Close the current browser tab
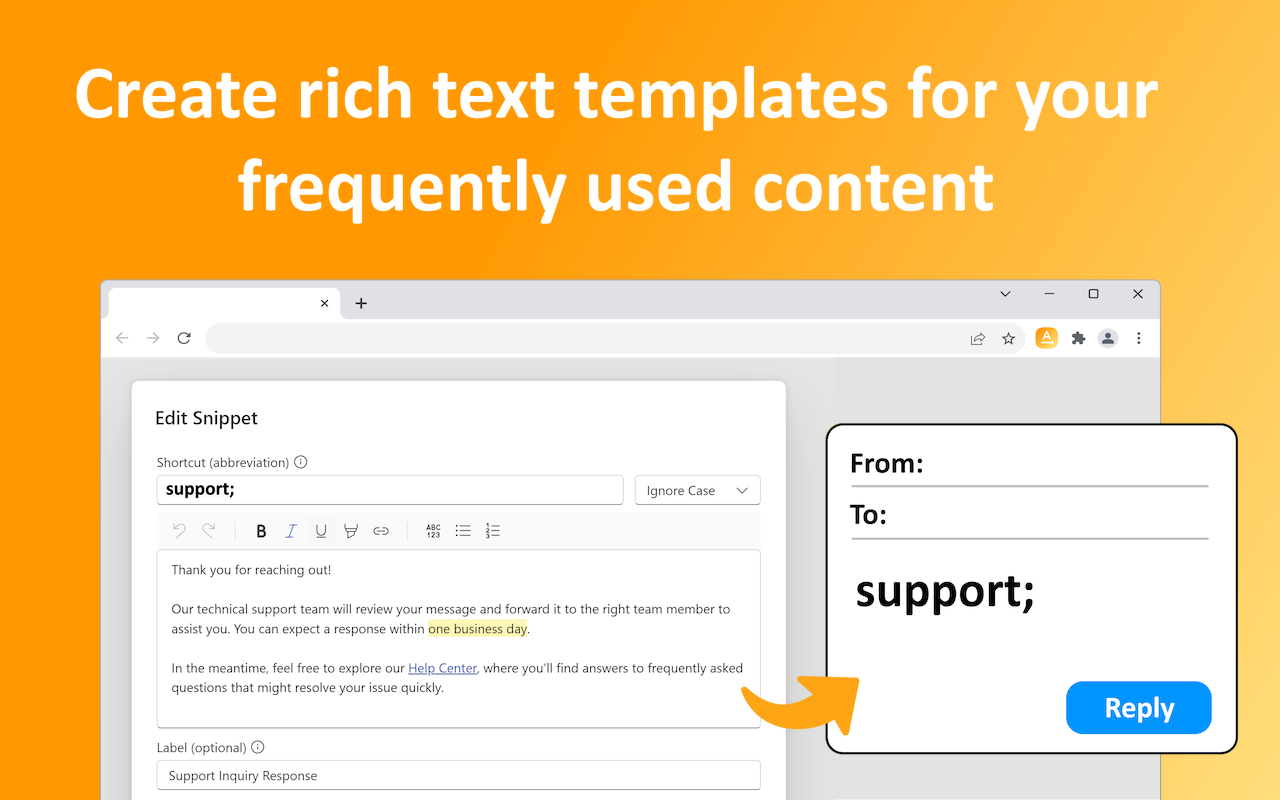The width and height of the screenshot is (1280, 800). point(324,303)
